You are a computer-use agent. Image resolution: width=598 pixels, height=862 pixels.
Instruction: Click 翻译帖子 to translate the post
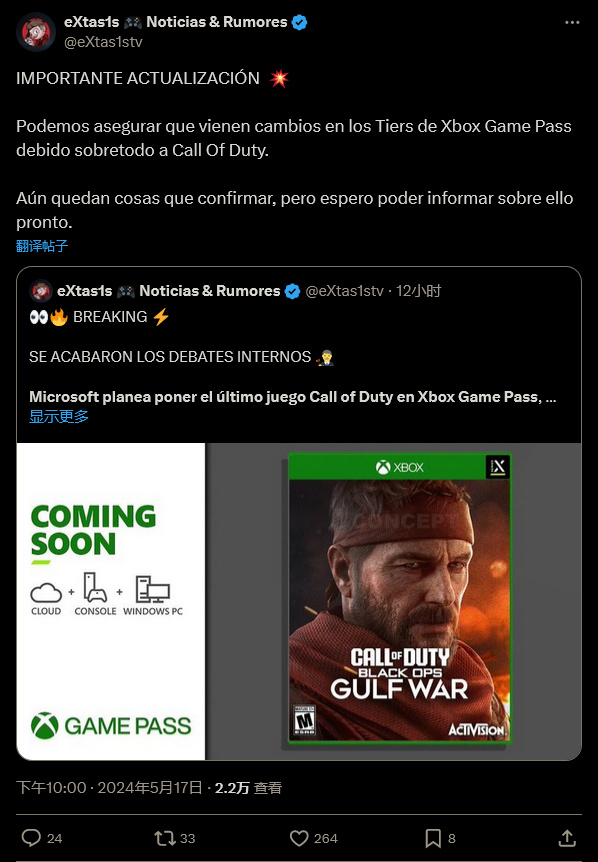42,246
